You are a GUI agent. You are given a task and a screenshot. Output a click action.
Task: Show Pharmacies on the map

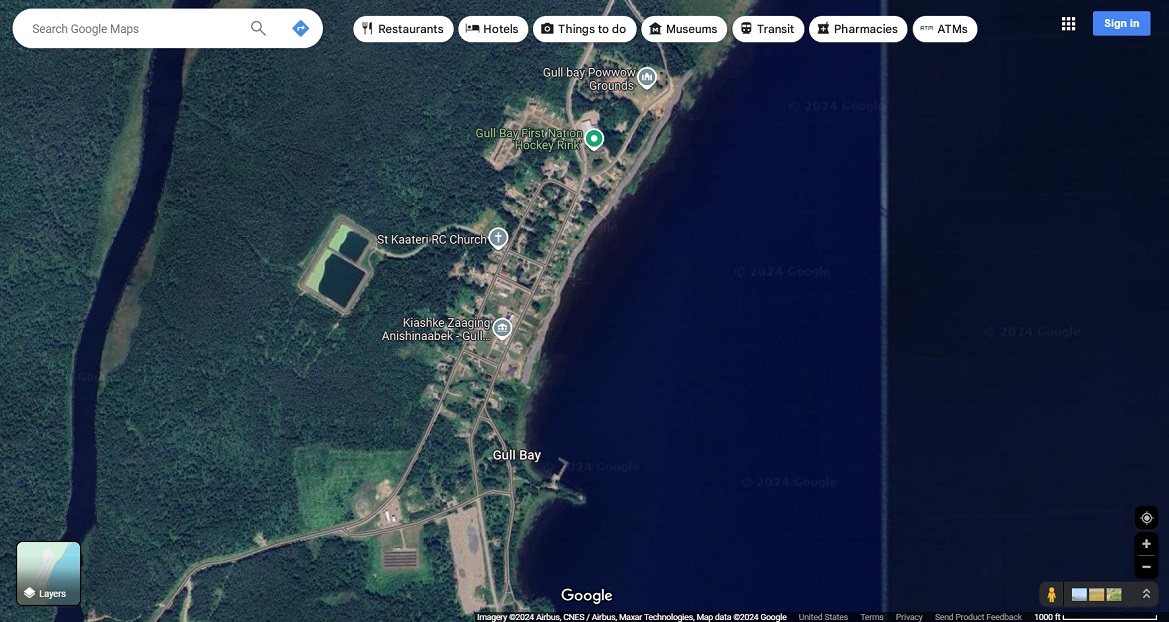tap(857, 29)
